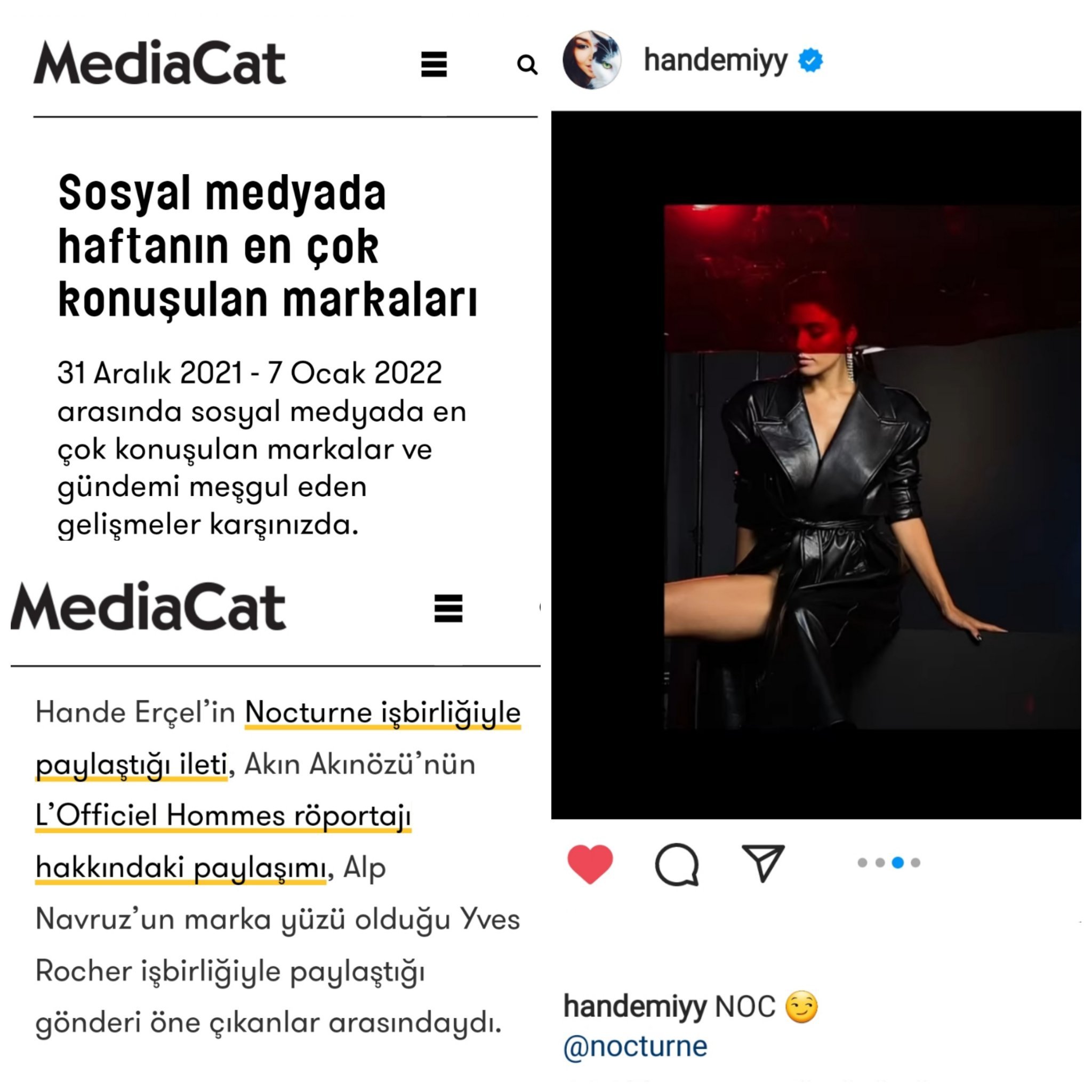This screenshot has width=1092, height=1092.
Task: Open the top MediaCat hamburger menu
Action: click(x=434, y=64)
